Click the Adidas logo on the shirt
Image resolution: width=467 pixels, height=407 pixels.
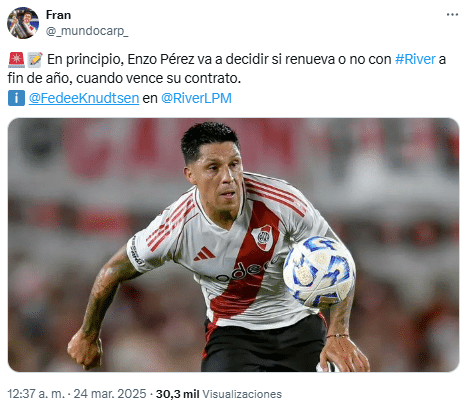tap(204, 254)
